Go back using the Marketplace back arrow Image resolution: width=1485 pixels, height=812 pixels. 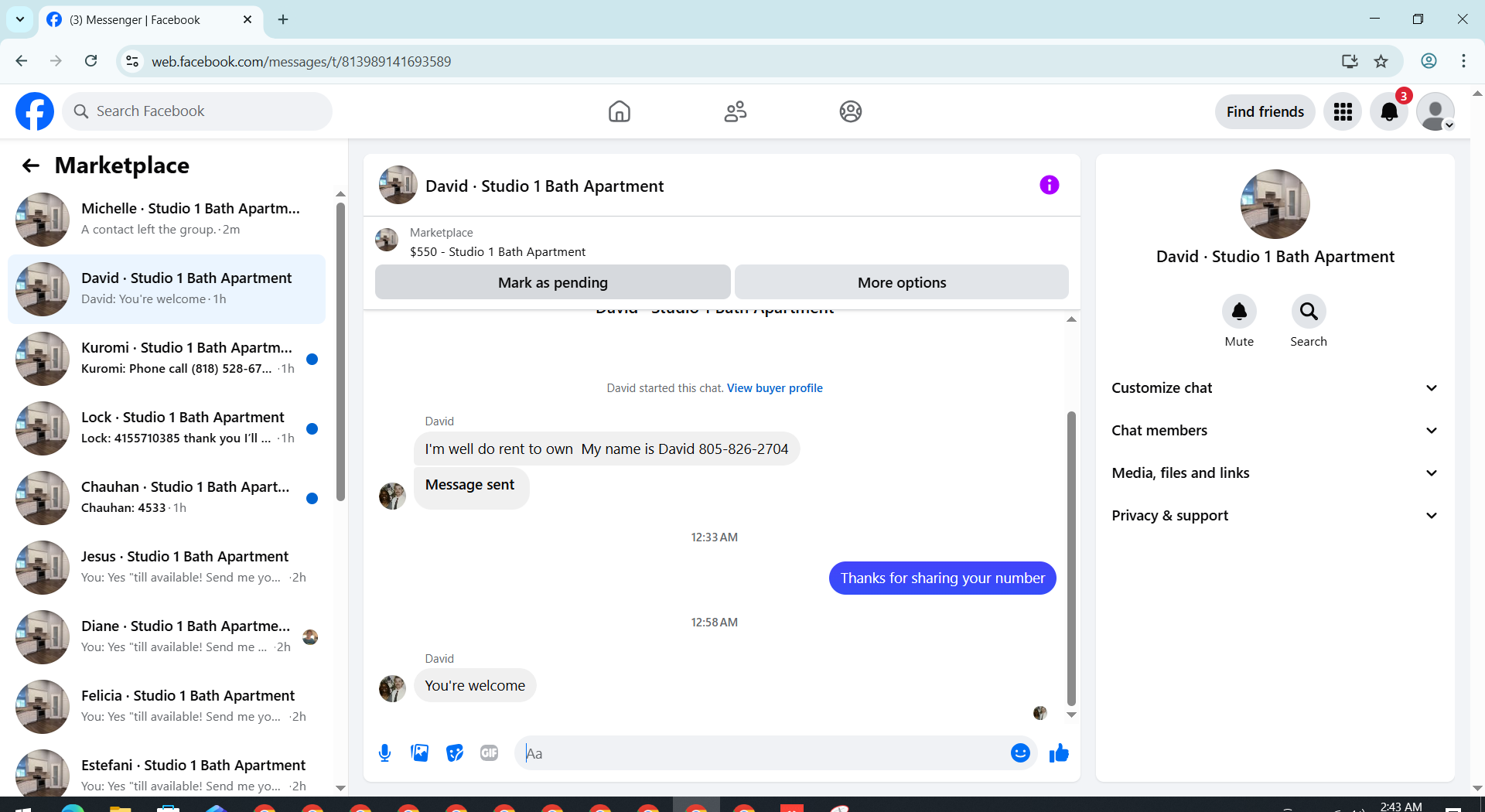click(31, 165)
